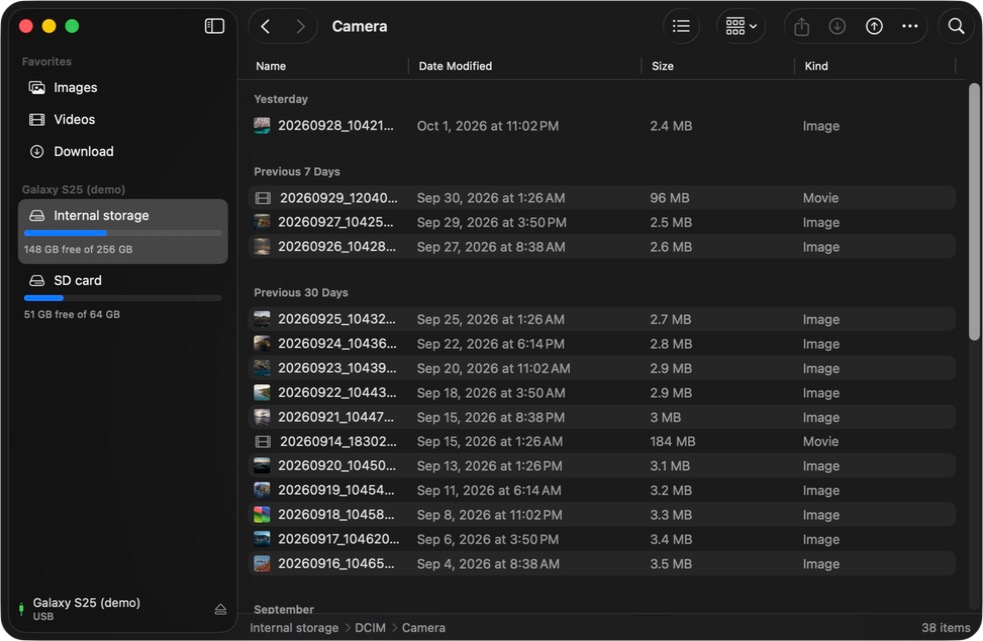Click the upload arrow toolbar icon
Viewport: 983px width, 641px height.
click(874, 26)
